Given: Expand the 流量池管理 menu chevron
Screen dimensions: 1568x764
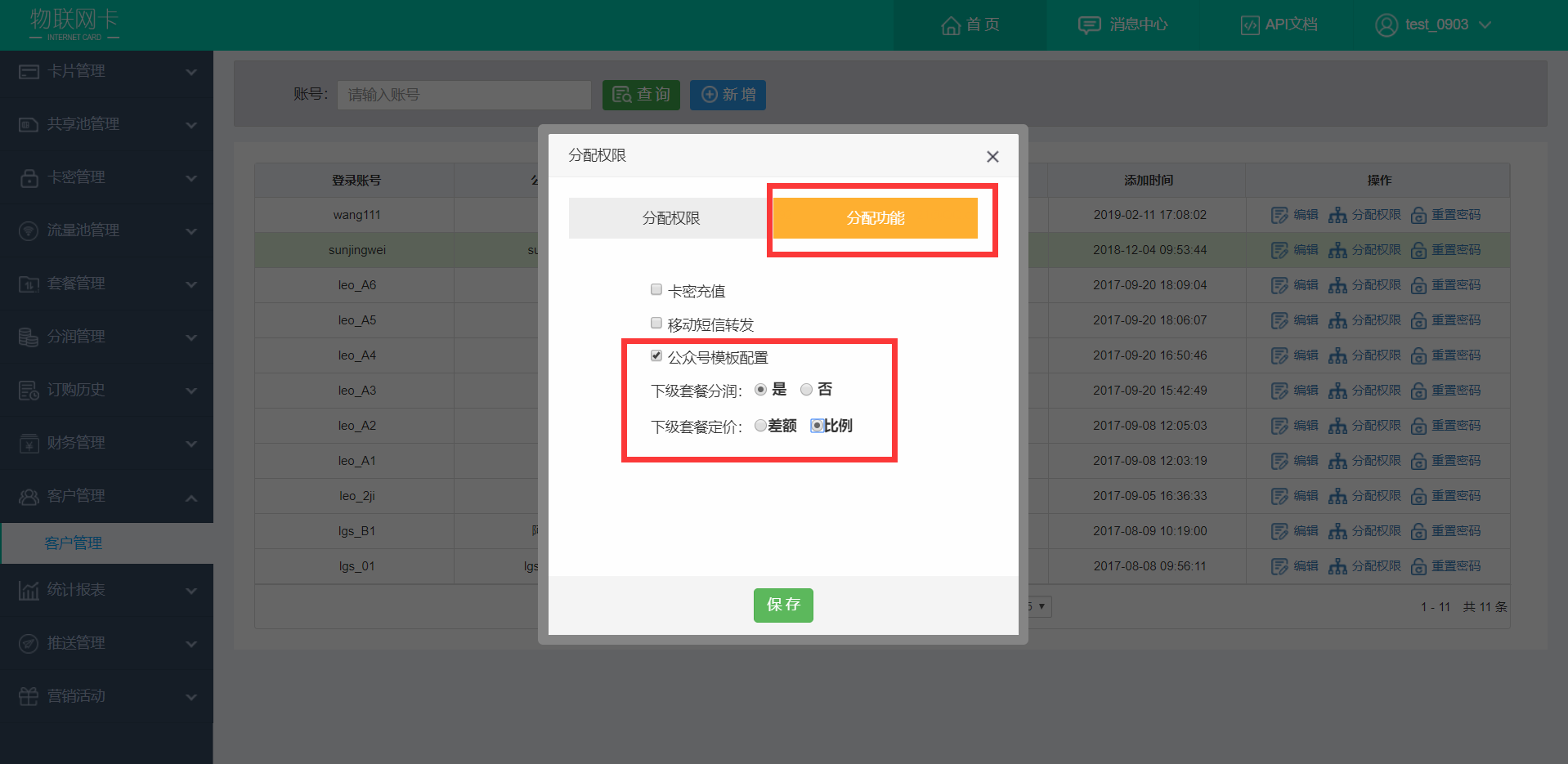Looking at the screenshot, I should [x=191, y=231].
